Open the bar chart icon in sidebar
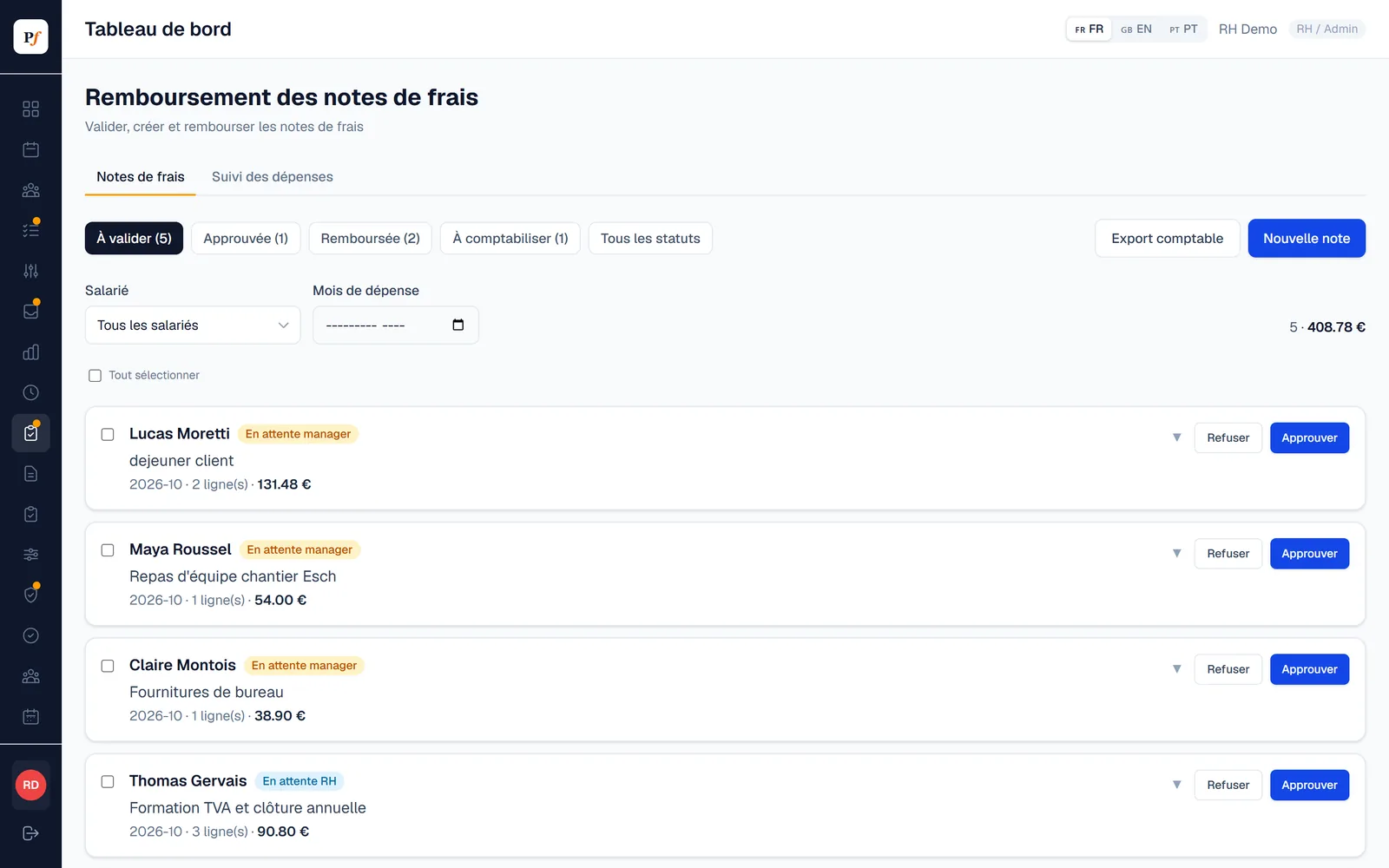Viewport: 1389px width, 868px height. 30,352
